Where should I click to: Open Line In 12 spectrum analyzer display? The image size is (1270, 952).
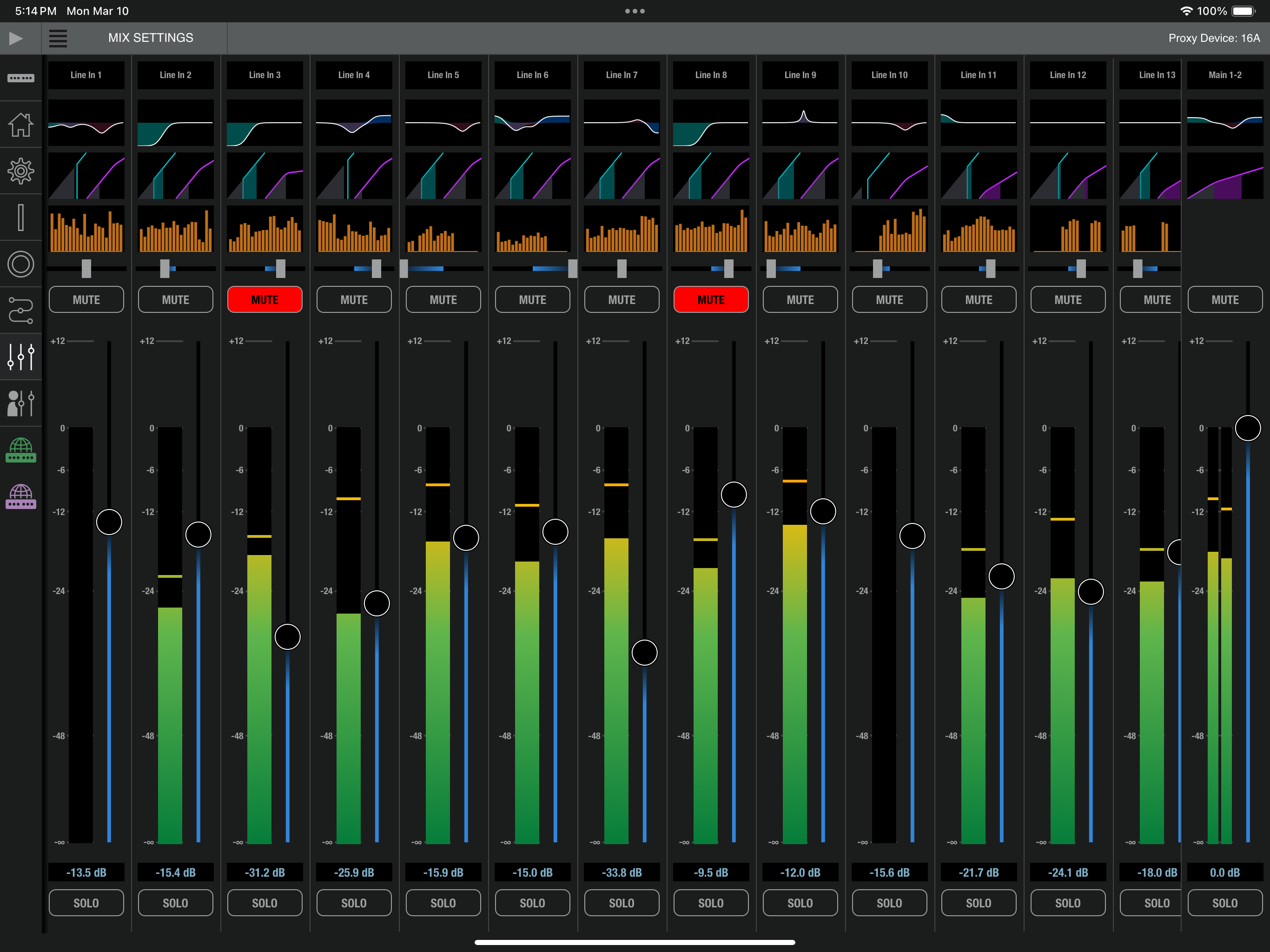pyautogui.click(x=1068, y=229)
